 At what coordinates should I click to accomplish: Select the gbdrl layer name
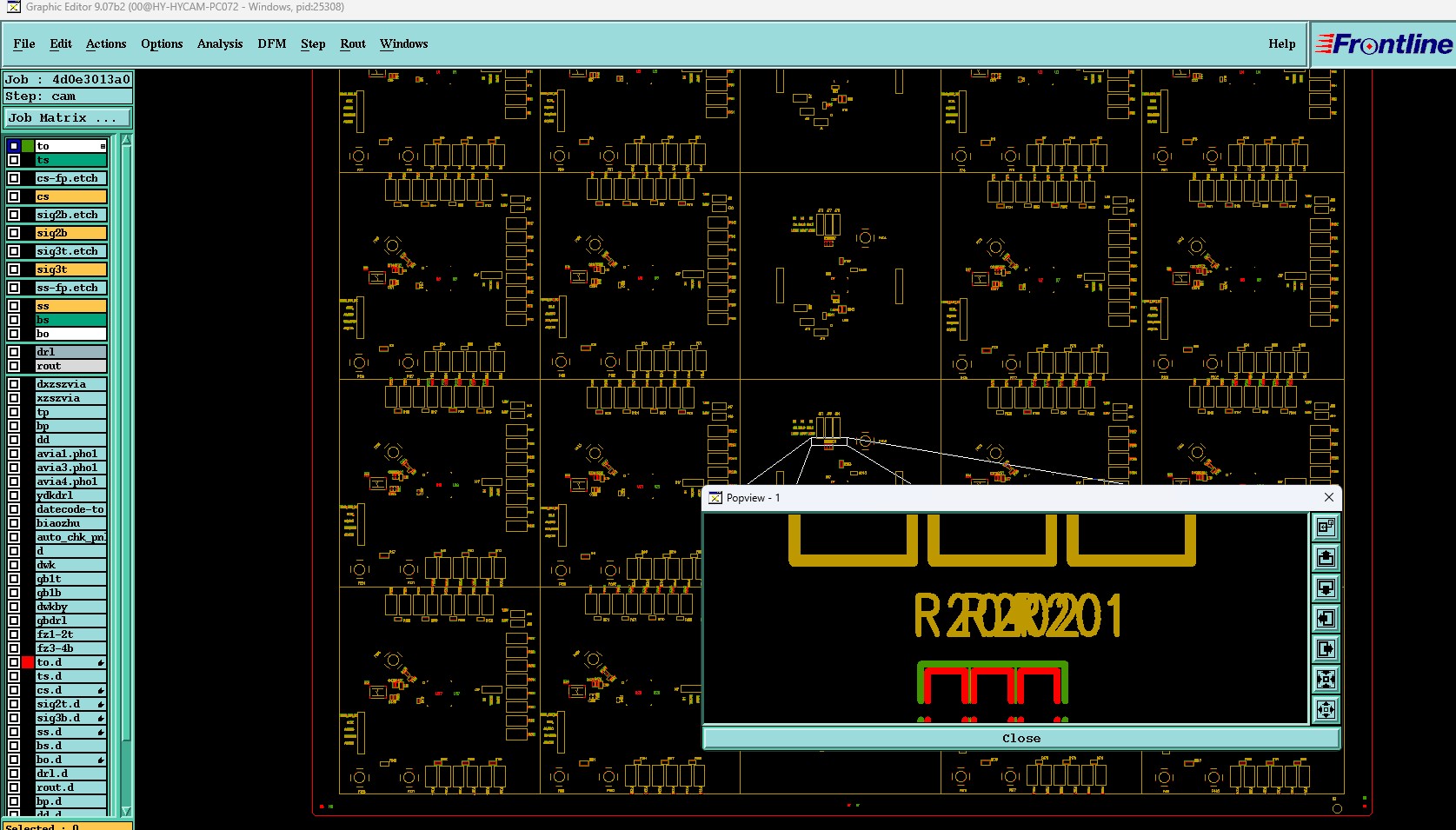70,621
